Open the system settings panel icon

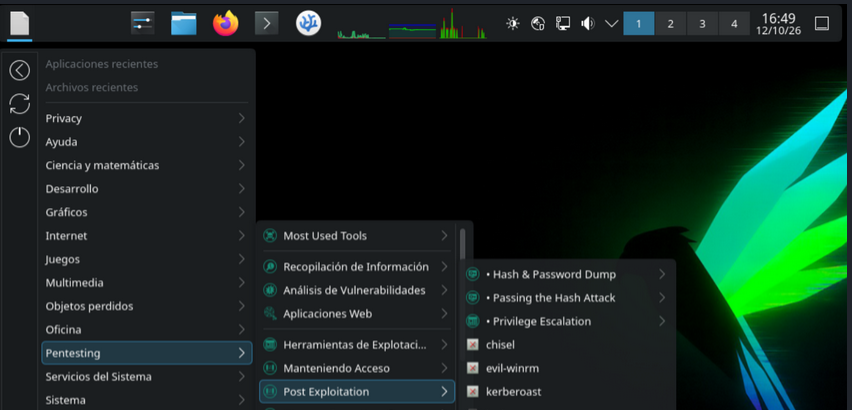tap(143, 23)
